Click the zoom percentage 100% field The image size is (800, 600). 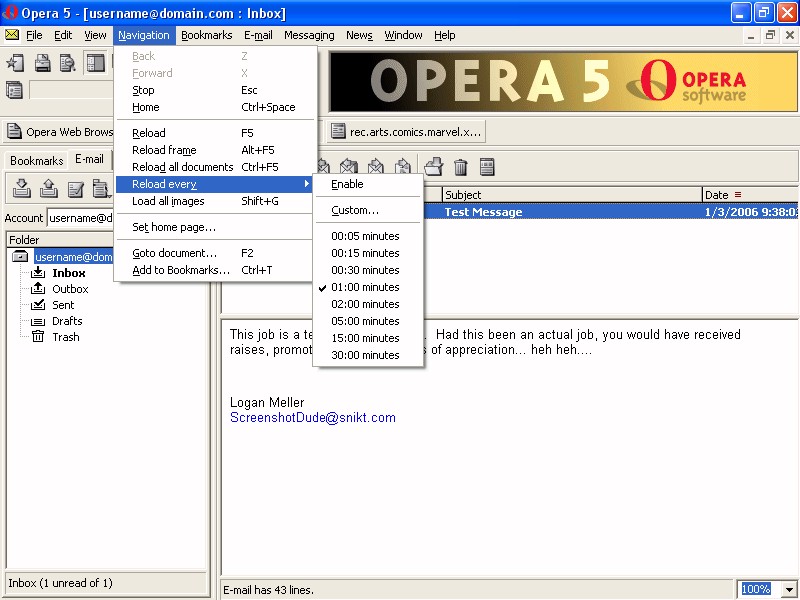(x=759, y=589)
